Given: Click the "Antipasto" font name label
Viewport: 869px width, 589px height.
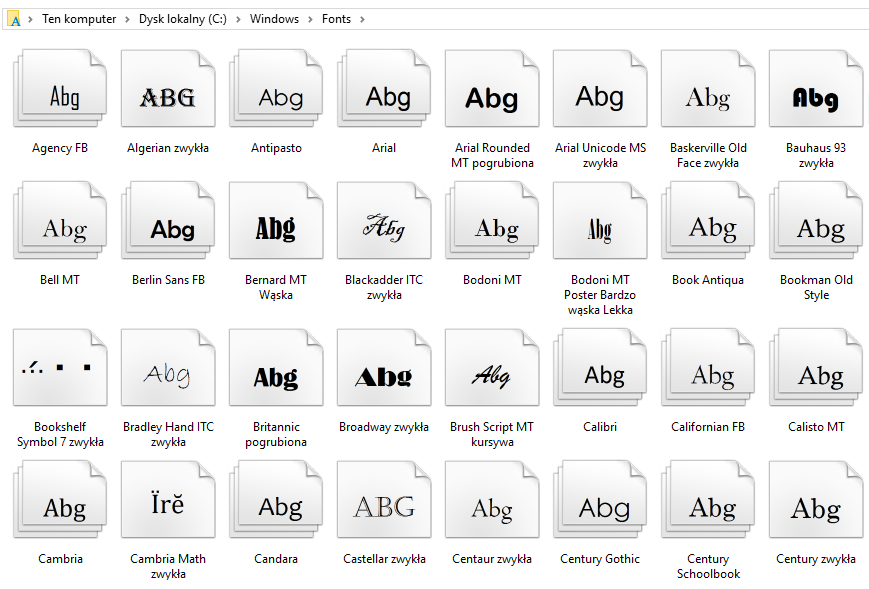Looking at the screenshot, I should point(277,148).
